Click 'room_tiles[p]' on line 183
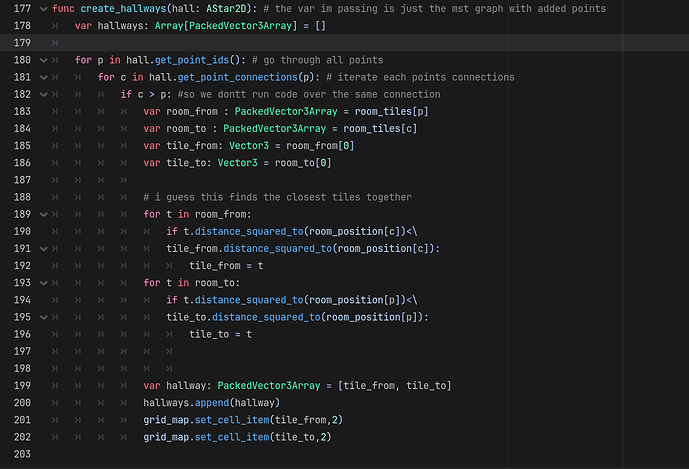The height and width of the screenshot is (469, 689). point(392,112)
